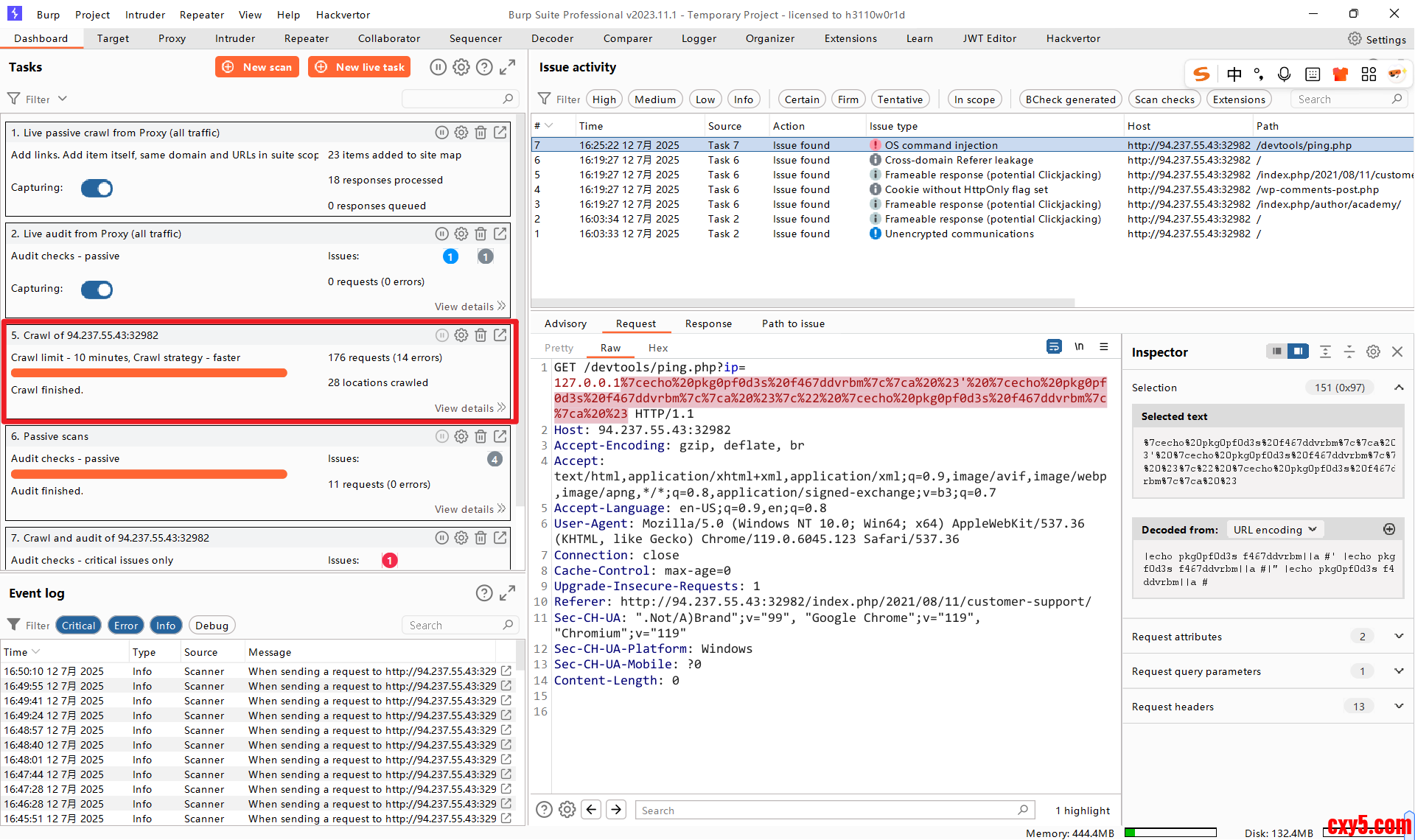1415x840 pixels.
Task: Click the New scan button
Action: pyautogui.click(x=257, y=67)
